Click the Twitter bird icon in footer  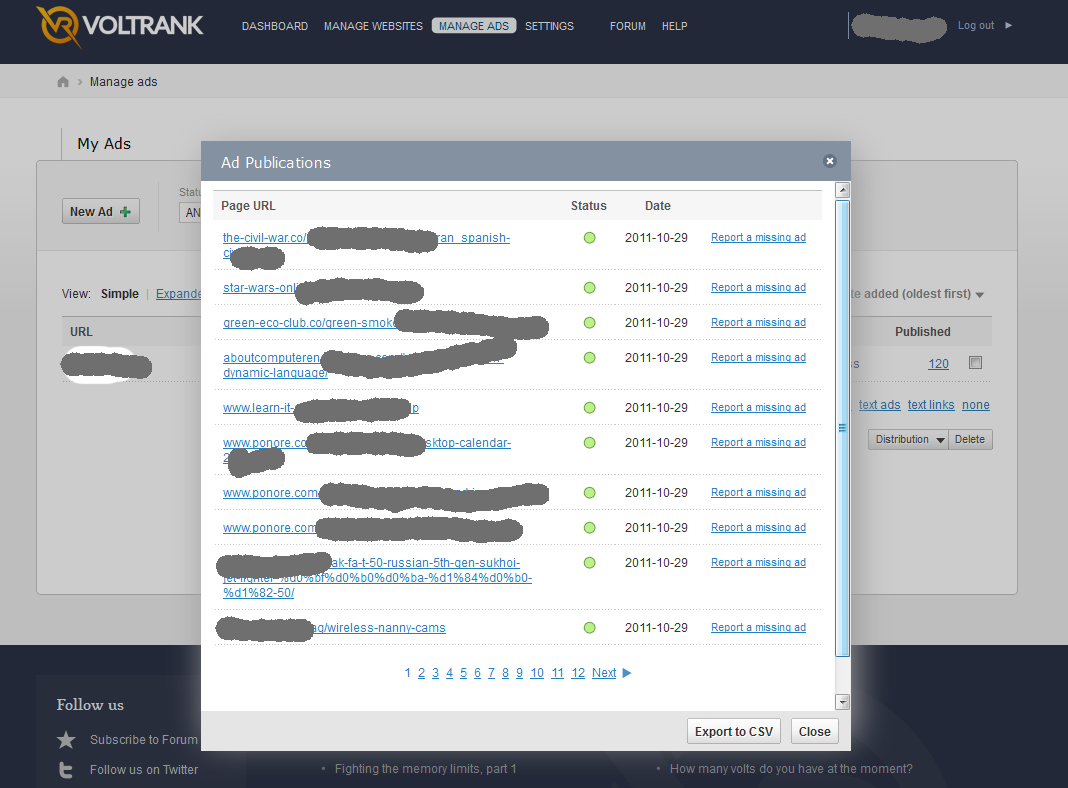[x=66, y=769]
